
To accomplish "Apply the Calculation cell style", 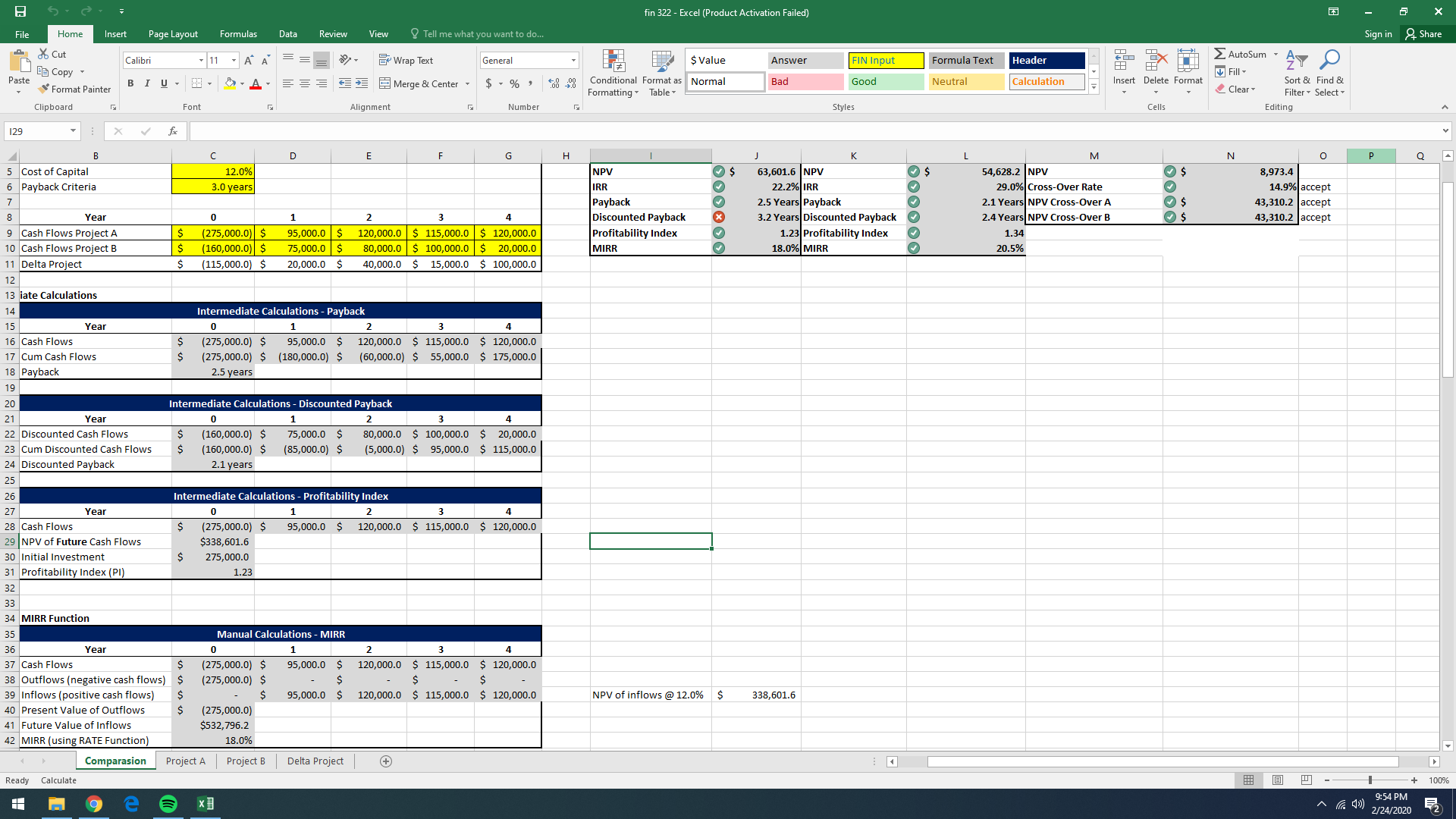I will pos(1046,81).
